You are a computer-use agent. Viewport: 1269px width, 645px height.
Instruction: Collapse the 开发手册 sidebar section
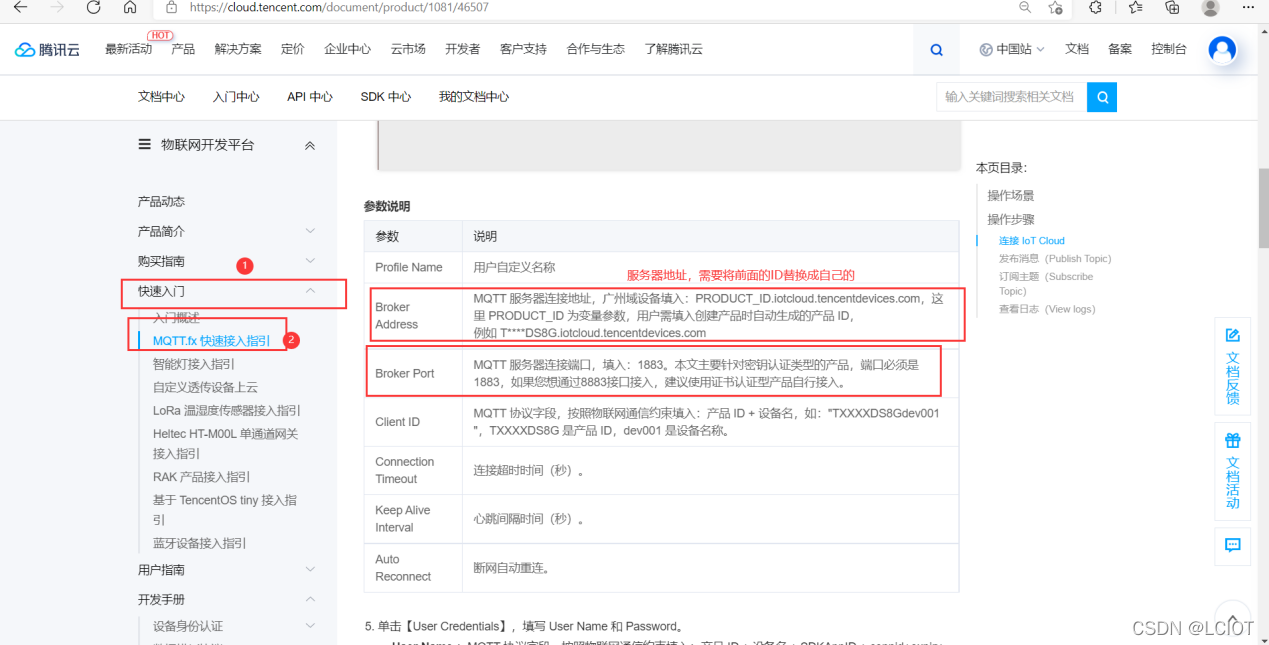click(310, 600)
